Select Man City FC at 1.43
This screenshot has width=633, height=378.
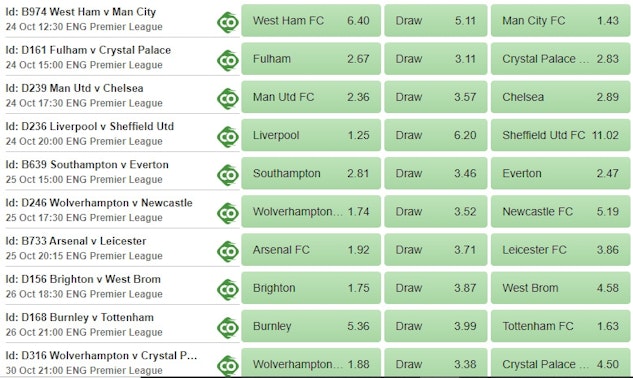(x=560, y=21)
